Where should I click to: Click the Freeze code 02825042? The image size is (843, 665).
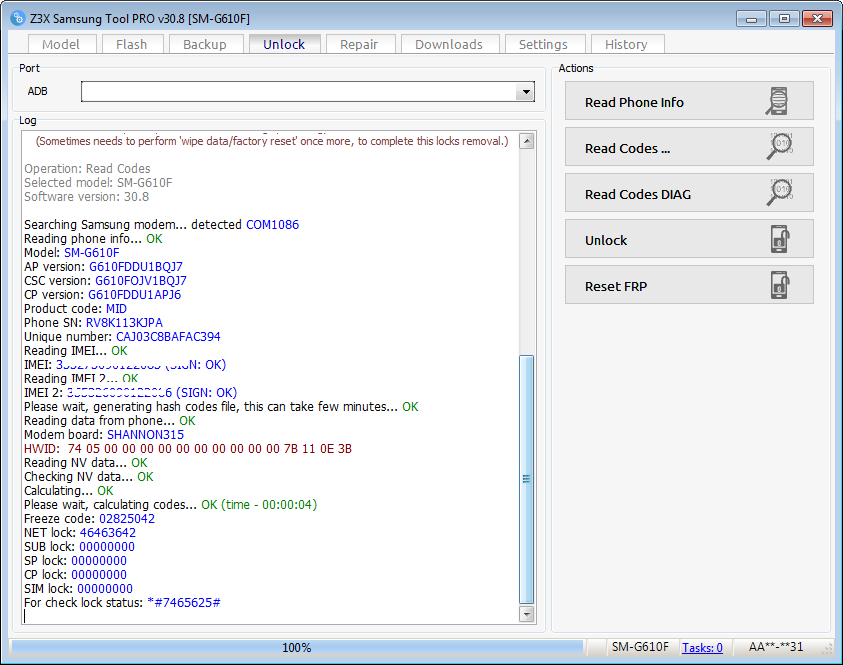(127, 519)
